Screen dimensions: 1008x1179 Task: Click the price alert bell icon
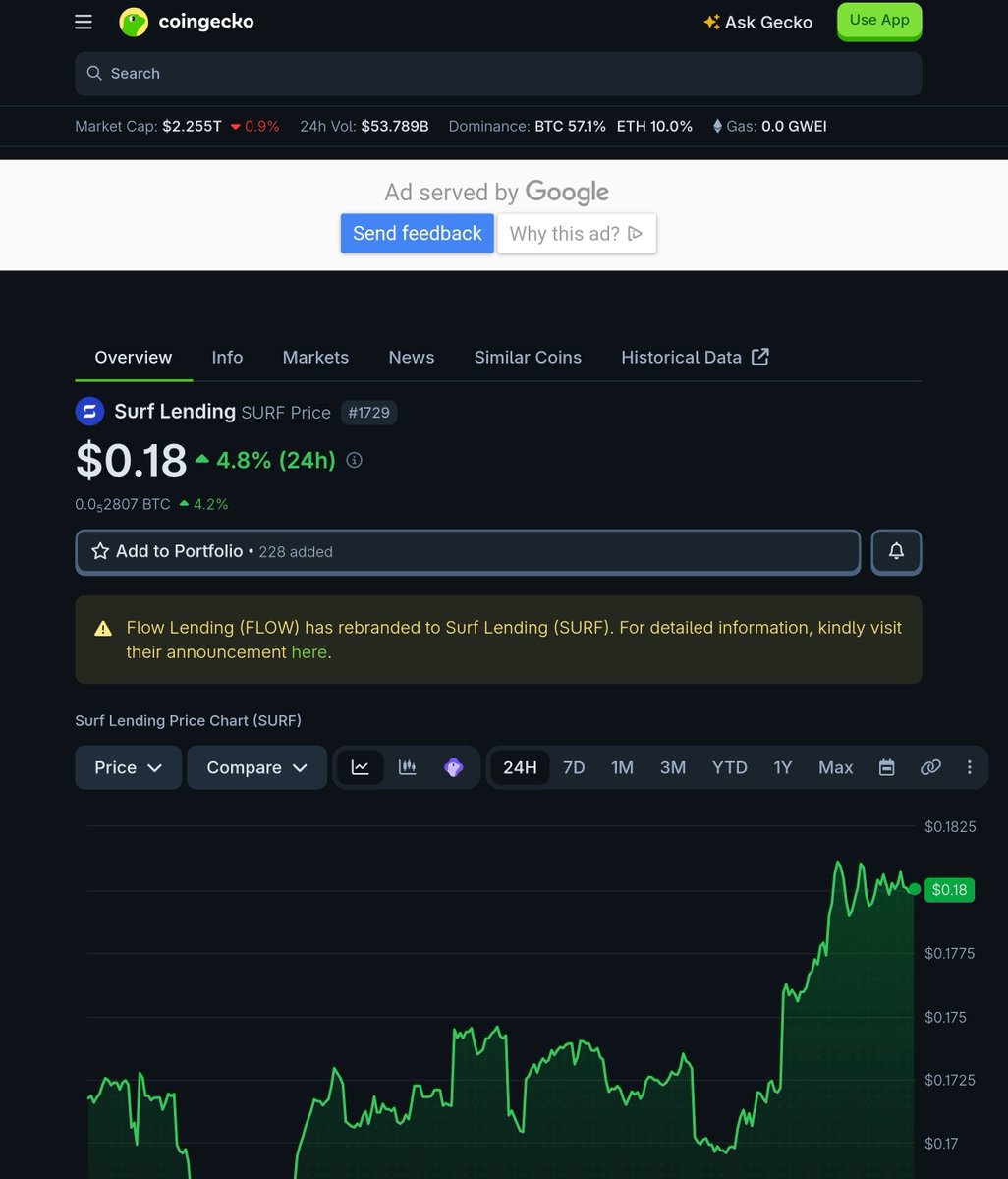(896, 551)
